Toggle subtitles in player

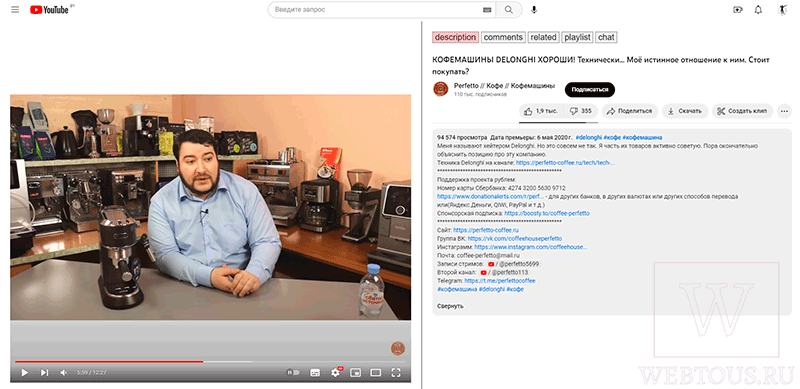point(315,373)
